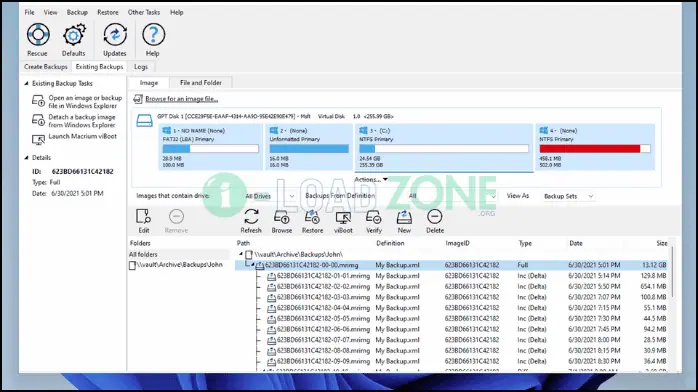Image resolution: width=698 pixels, height=392 pixels.
Task: Sort by the ImageID column header
Action: click(x=458, y=243)
